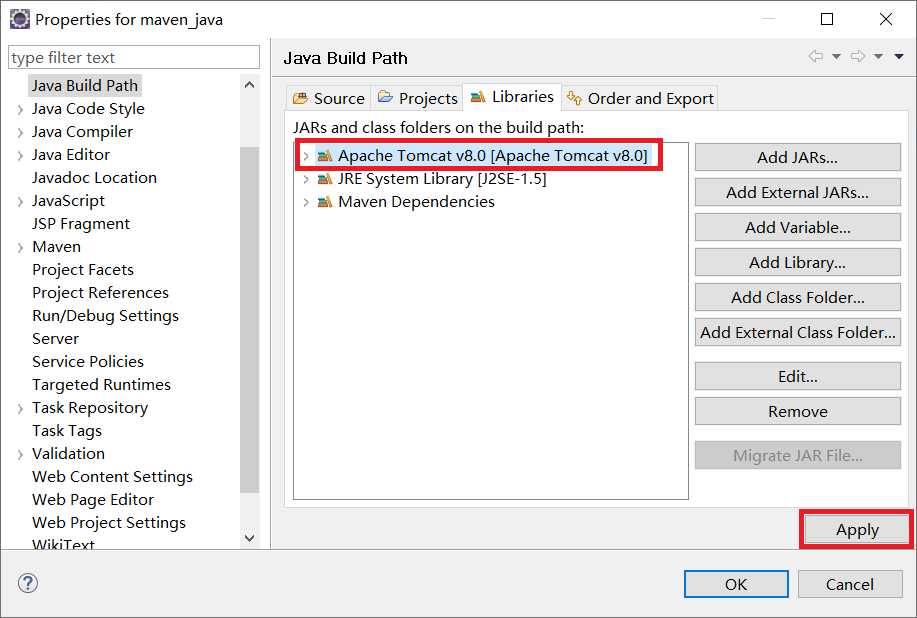This screenshot has width=917, height=618.
Task: Expand the Task Repository node
Action: (20, 409)
